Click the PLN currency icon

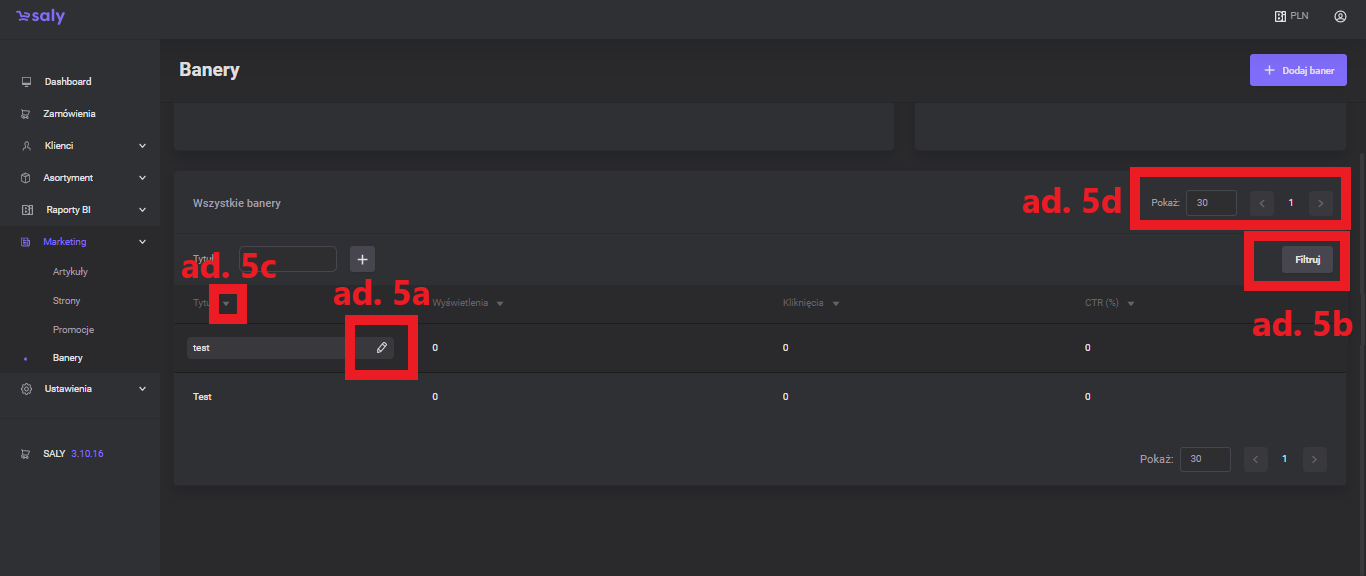pyautogui.click(x=1280, y=16)
